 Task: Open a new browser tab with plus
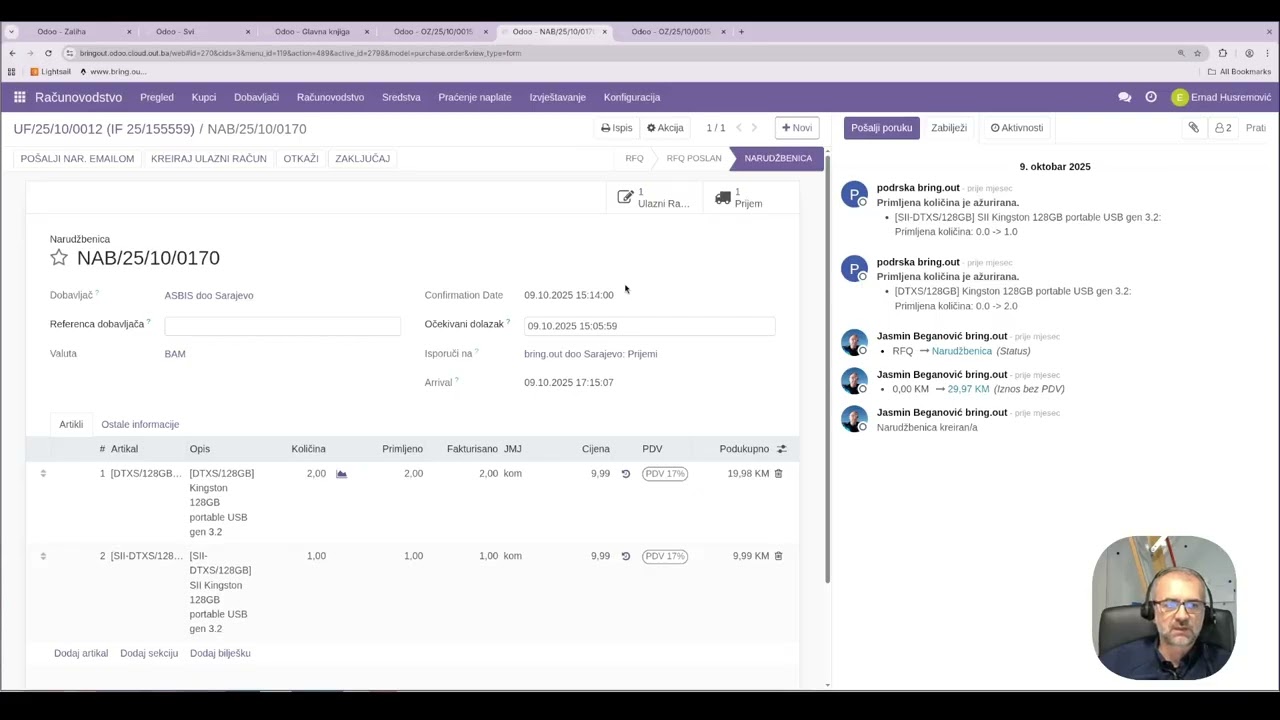pyautogui.click(x=741, y=31)
